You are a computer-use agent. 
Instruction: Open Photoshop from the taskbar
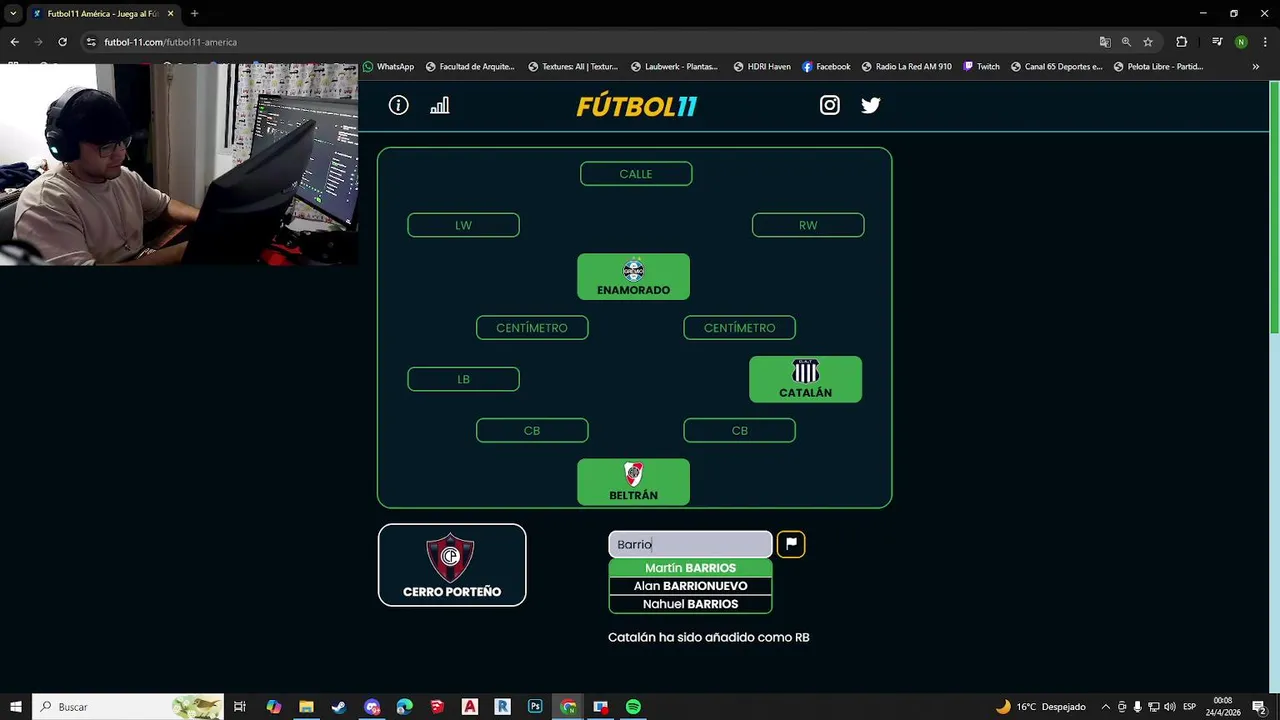pos(535,707)
